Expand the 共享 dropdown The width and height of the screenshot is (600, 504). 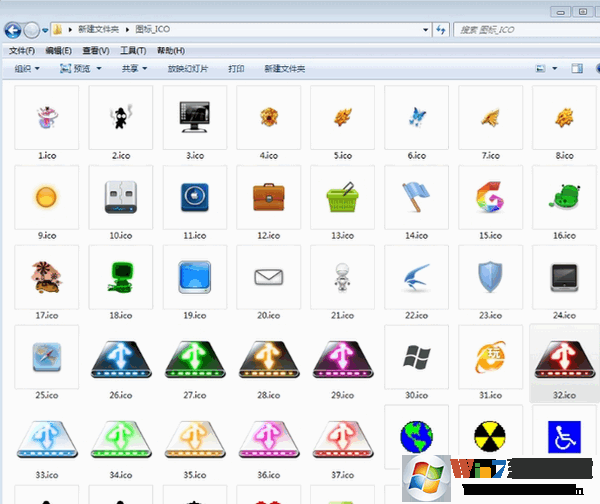(x=133, y=69)
